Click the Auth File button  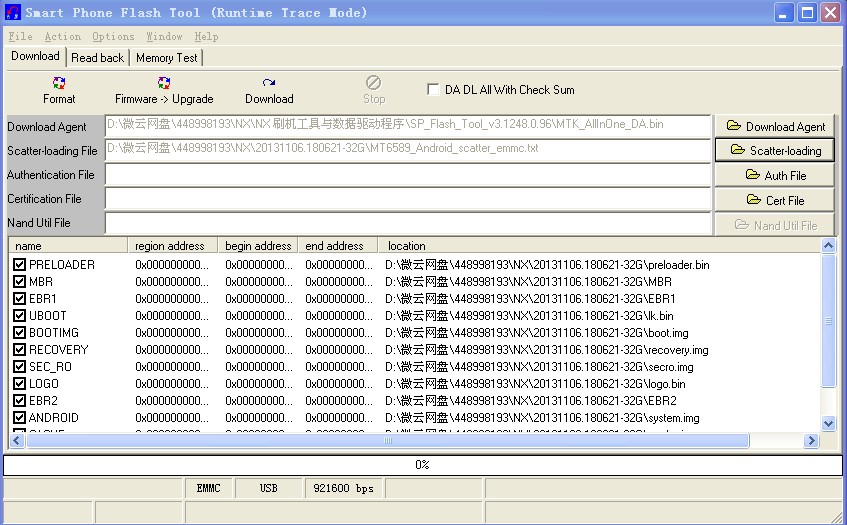click(x=775, y=175)
